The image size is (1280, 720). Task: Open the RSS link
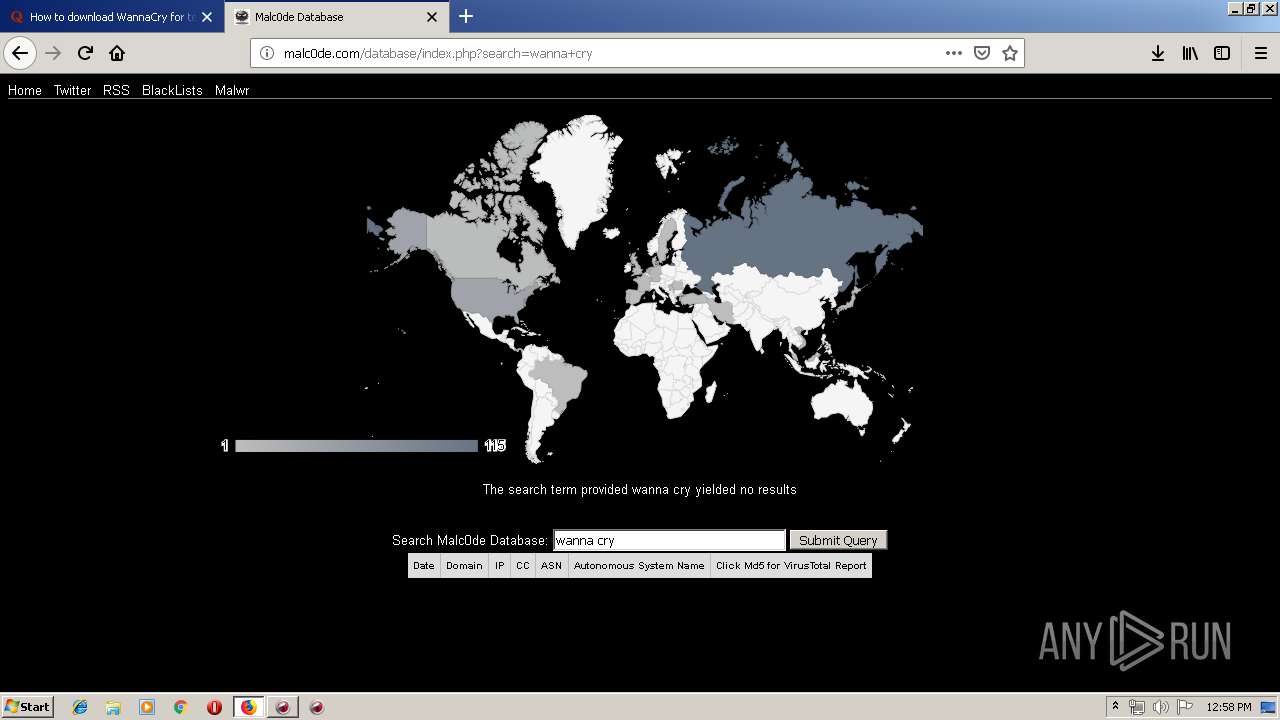pos(116,90)
